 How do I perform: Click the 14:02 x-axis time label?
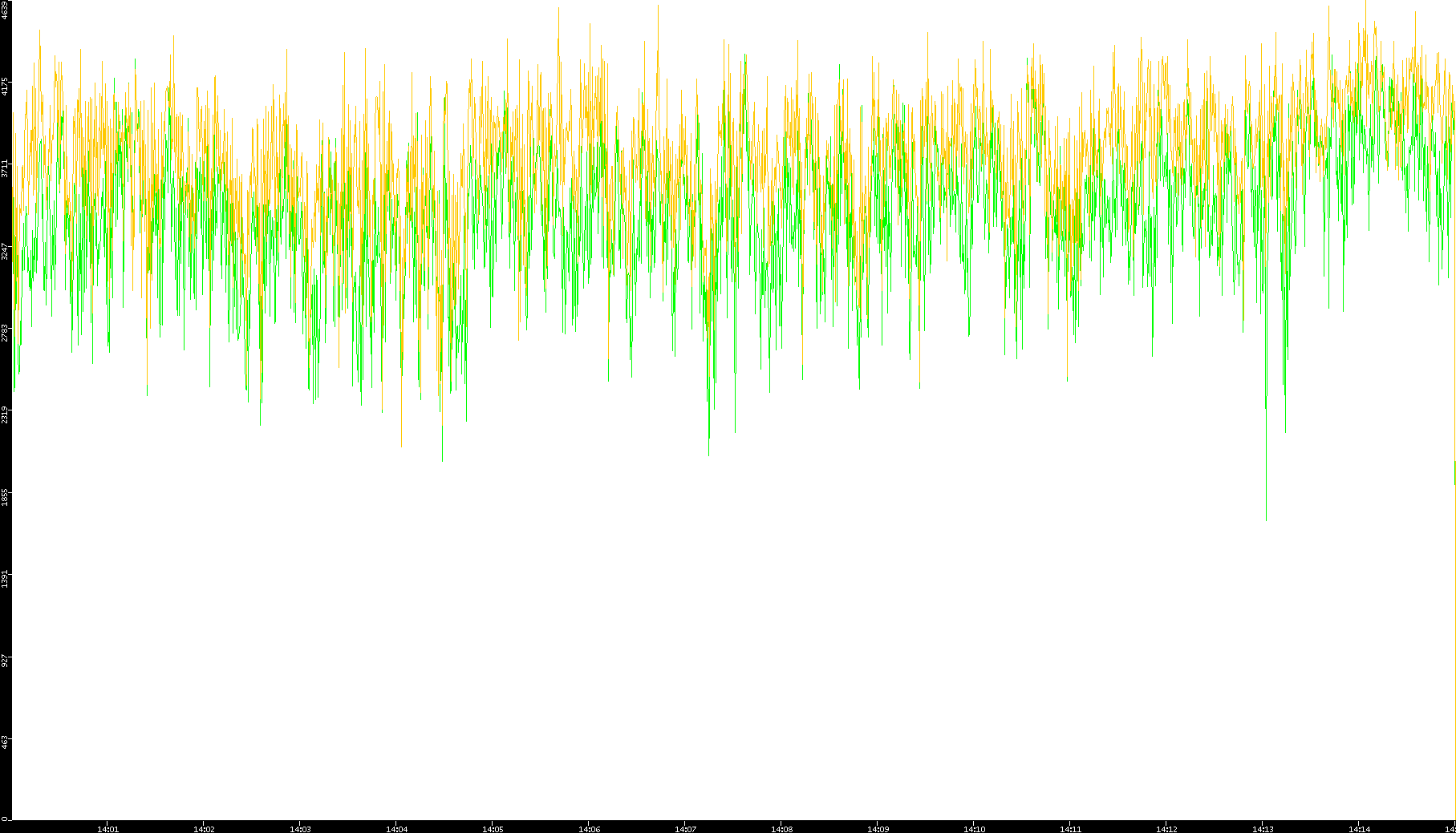(204, 829)
